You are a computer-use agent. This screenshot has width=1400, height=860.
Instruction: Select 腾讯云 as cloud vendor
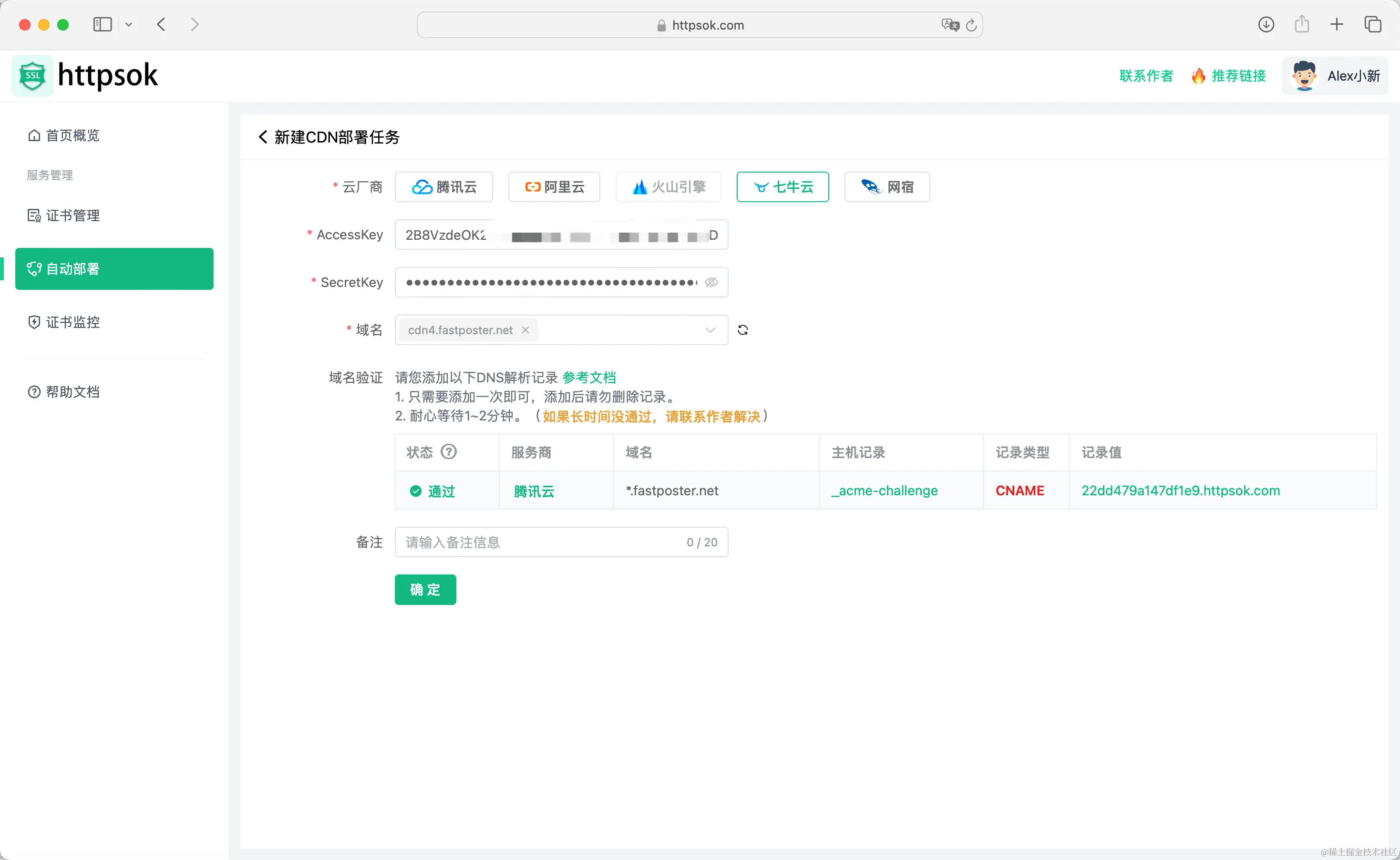[444, 187]
